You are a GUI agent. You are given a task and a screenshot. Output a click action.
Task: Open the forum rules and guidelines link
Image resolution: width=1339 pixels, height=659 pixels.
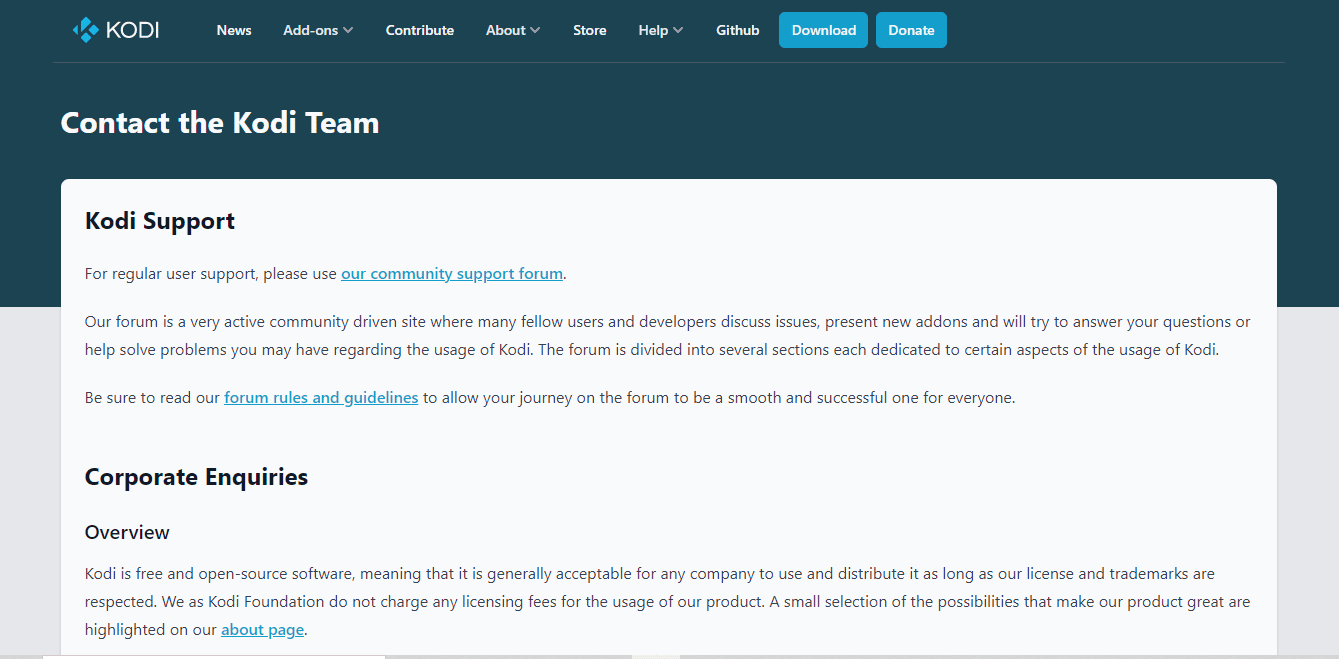[x=321, y=397]
